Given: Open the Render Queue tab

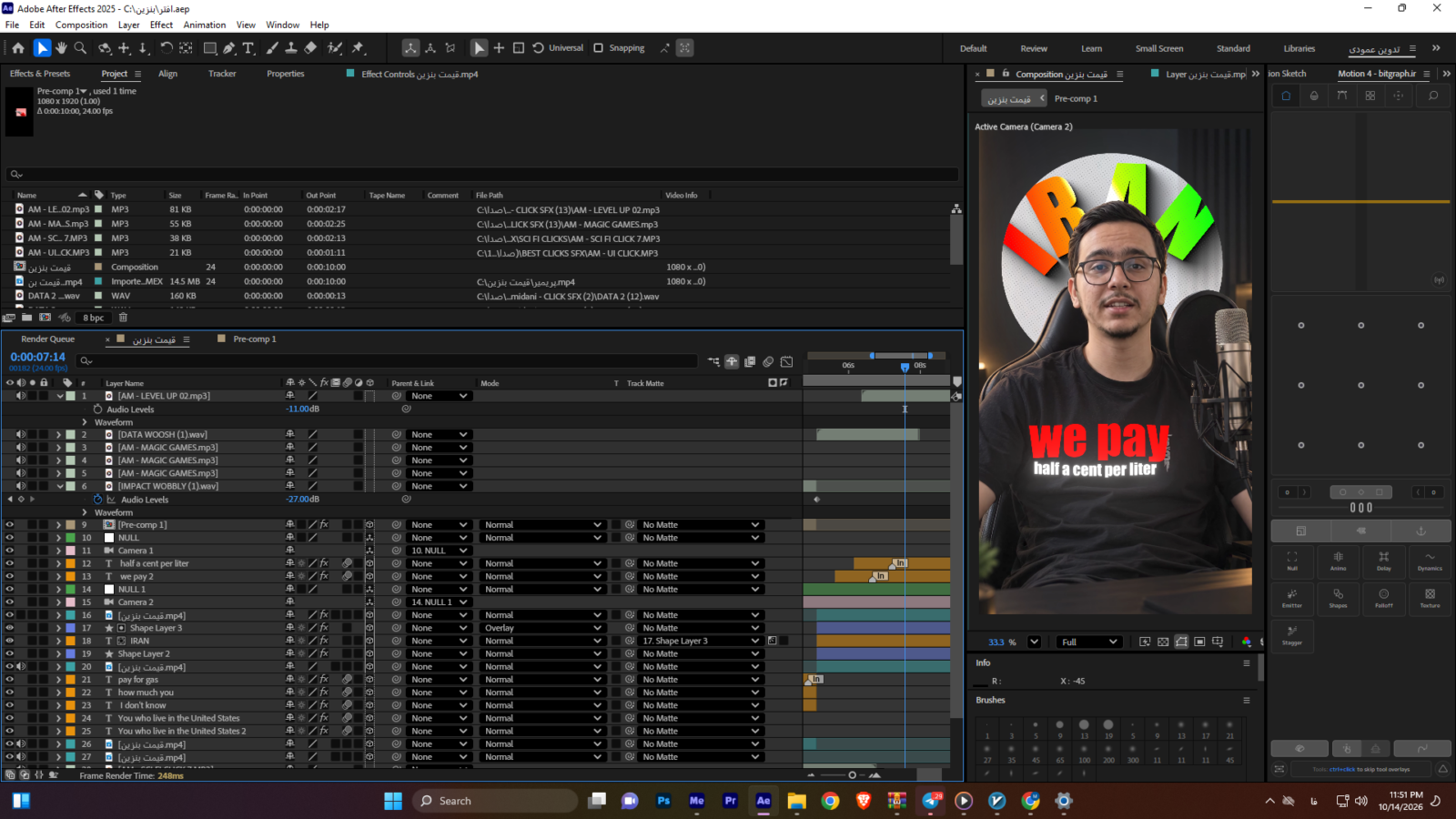Looking at the screenshot, I should [x=48, y=339].
